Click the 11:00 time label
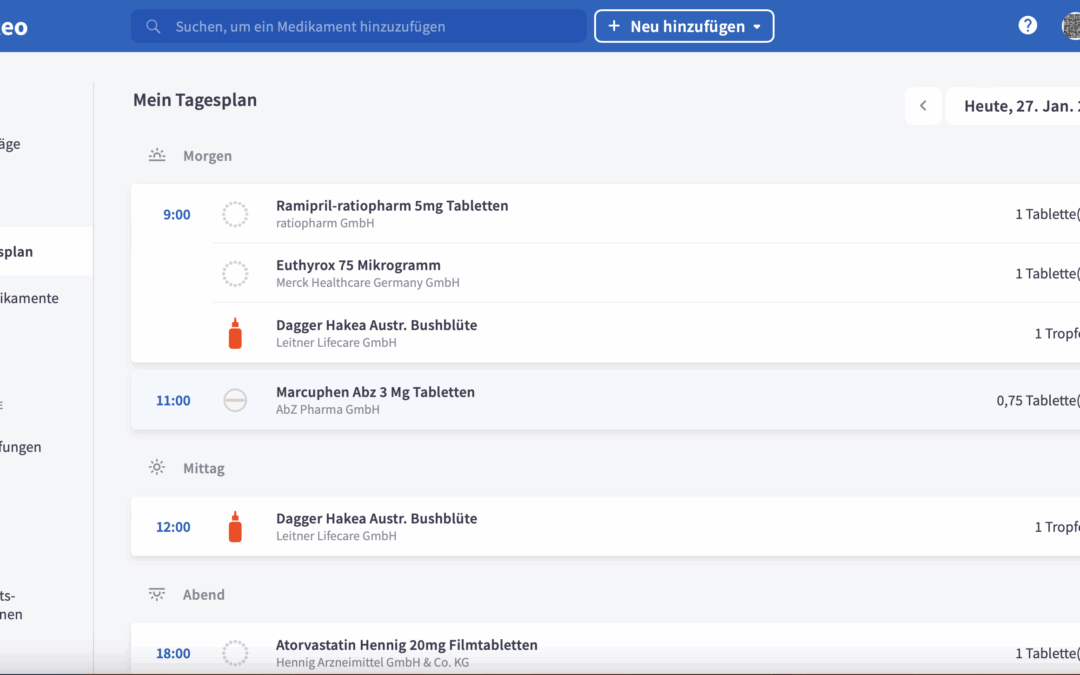Image resolution: width=1080 pixels, height=675 pixels. tap(173, 401)
